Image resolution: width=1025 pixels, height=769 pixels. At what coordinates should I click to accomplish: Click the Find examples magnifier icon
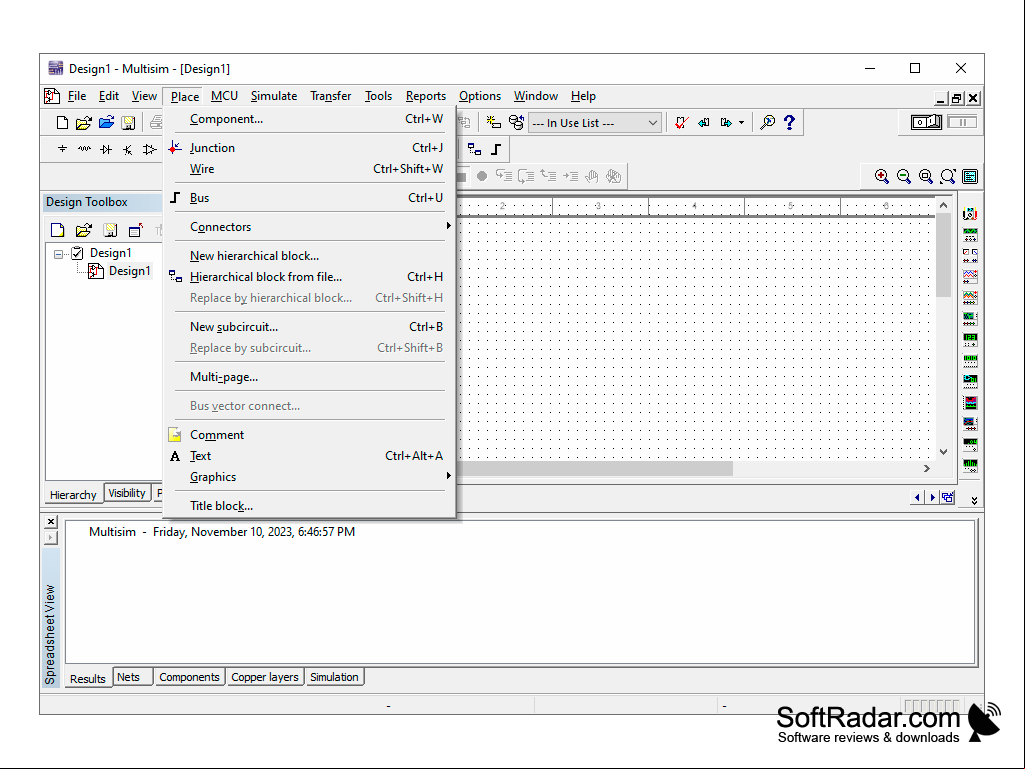(x=767, y=122)
